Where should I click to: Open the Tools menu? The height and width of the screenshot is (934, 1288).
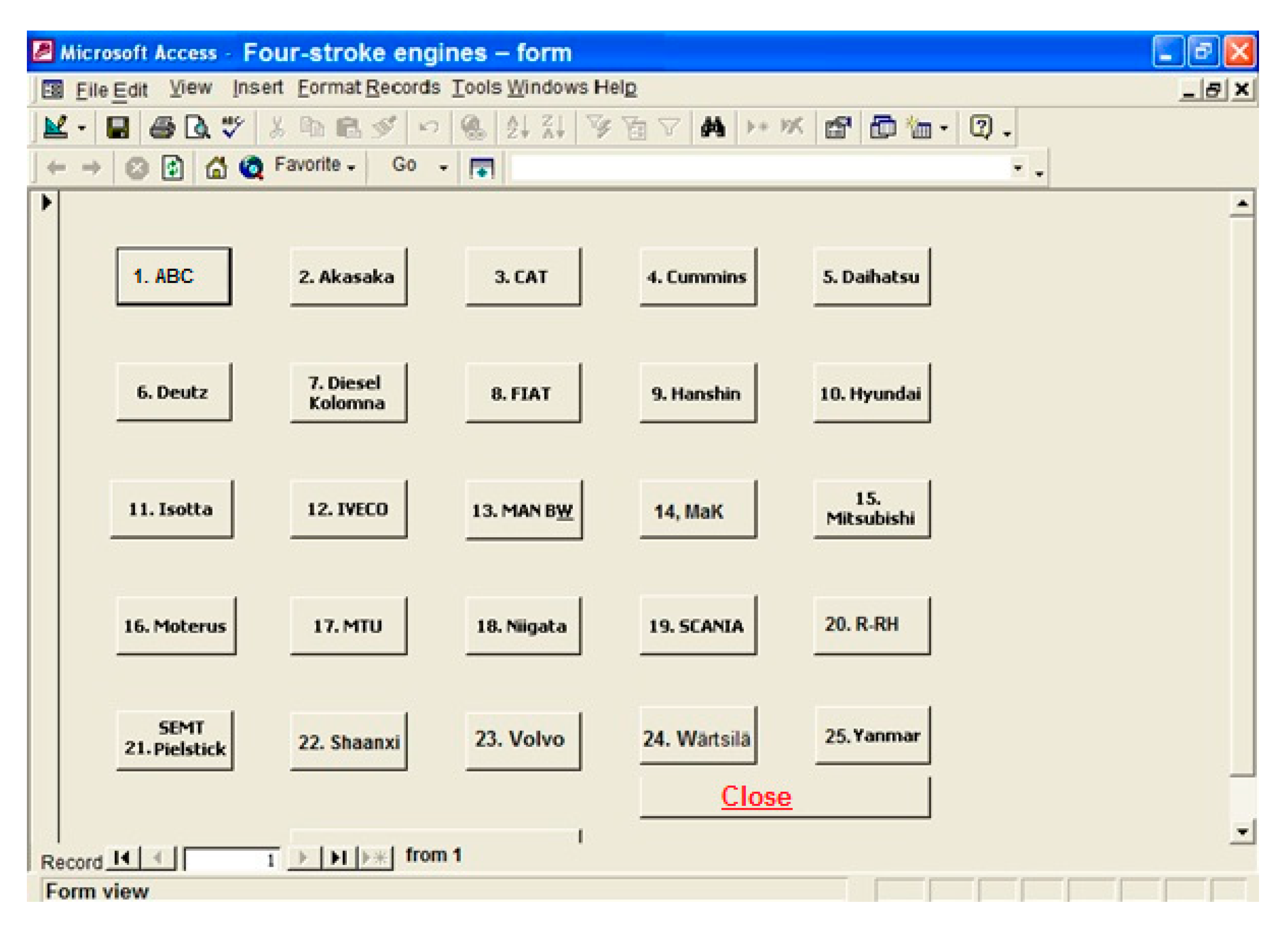pyautogui.click(x=476, y=87)
